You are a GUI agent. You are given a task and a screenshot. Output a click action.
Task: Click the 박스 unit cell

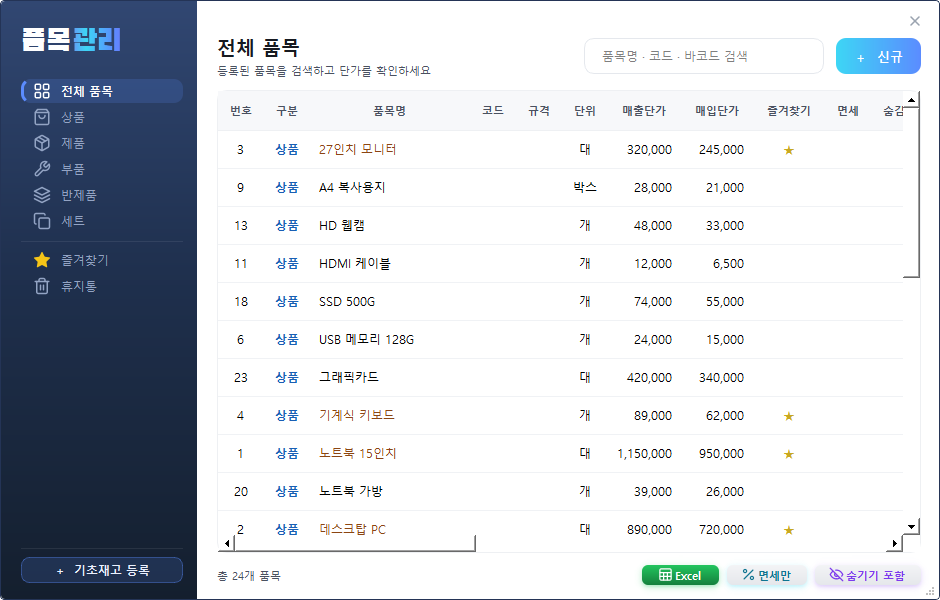585,188
